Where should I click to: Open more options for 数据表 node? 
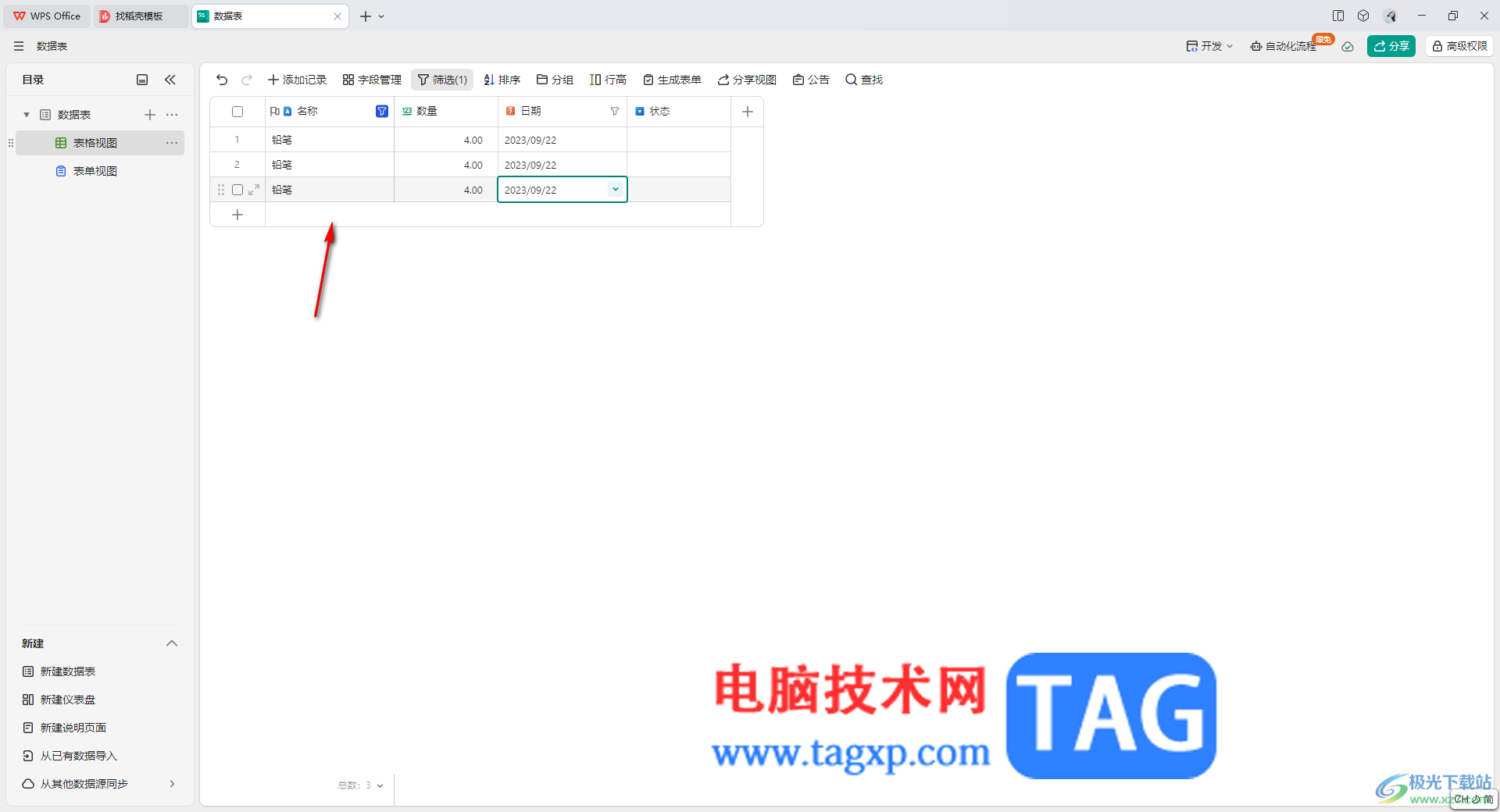click(172, 115)
